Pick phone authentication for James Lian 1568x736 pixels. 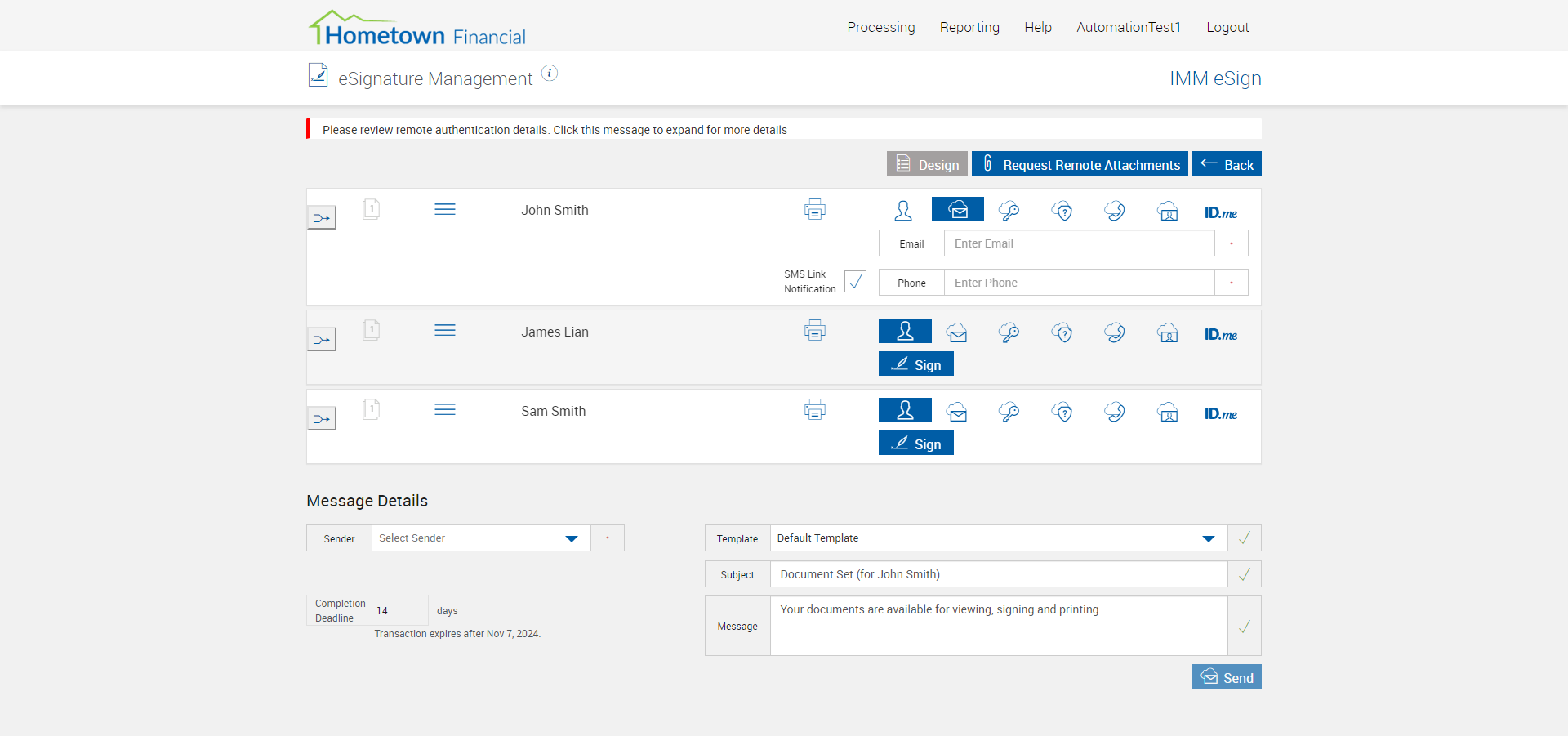[1115, 333]
